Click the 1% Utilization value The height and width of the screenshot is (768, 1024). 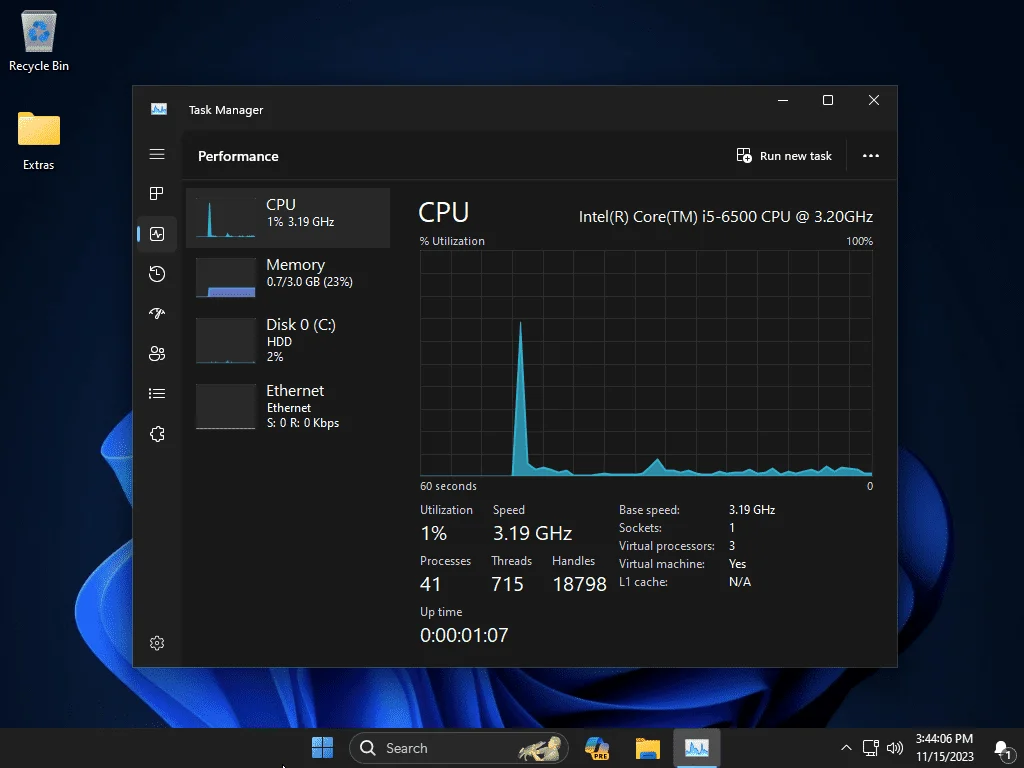pyautogui.click(x=434, y=533)
